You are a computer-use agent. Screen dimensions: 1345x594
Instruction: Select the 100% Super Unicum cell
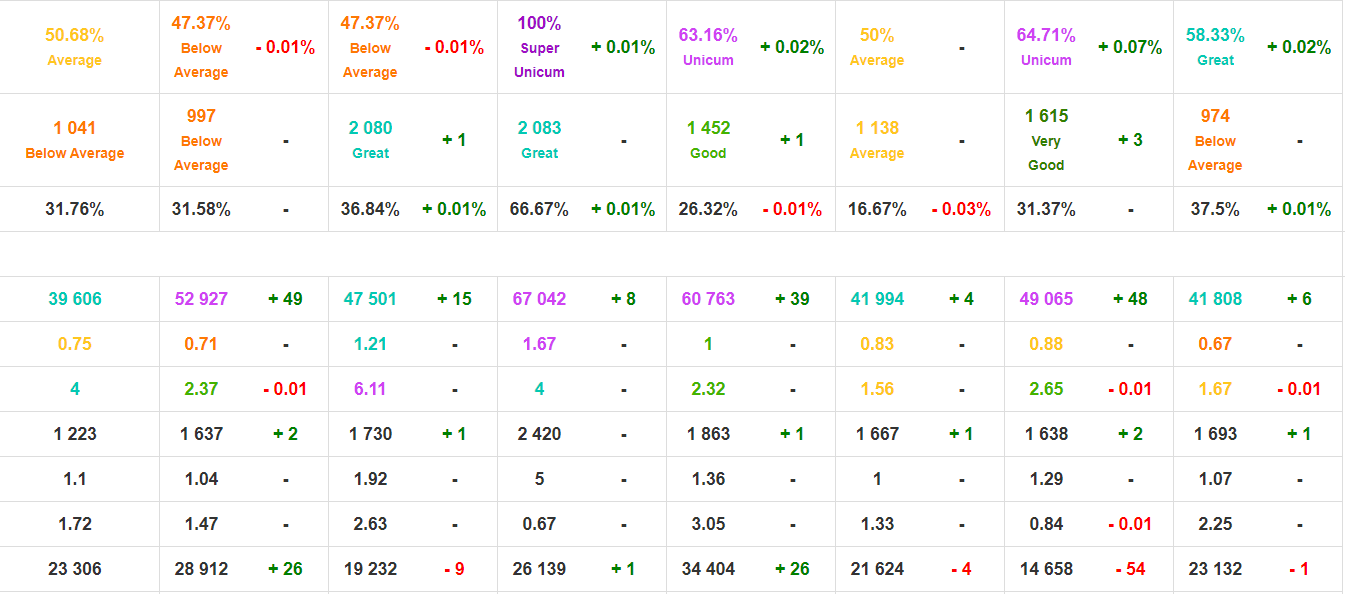(x=539, y=47)
